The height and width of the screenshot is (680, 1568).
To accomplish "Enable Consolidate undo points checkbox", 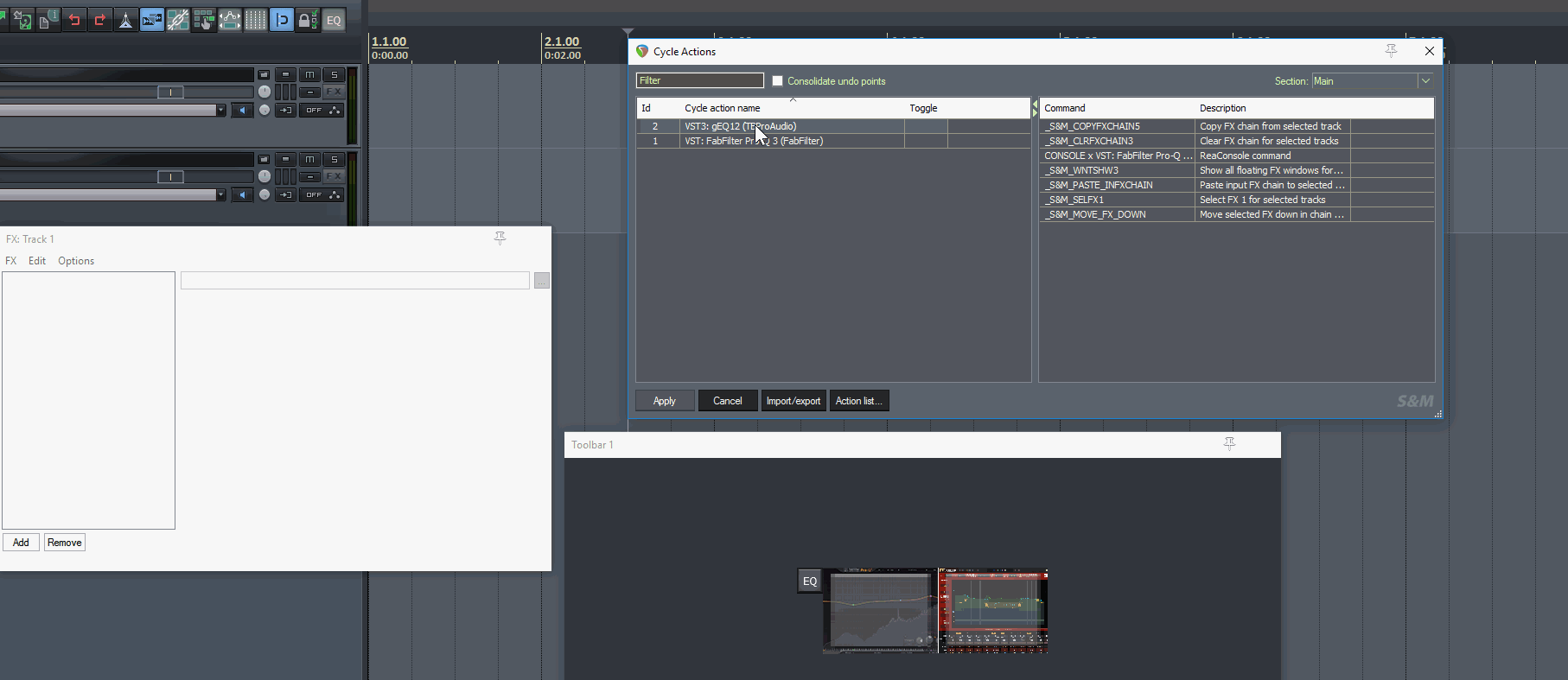I will (777, 81).
